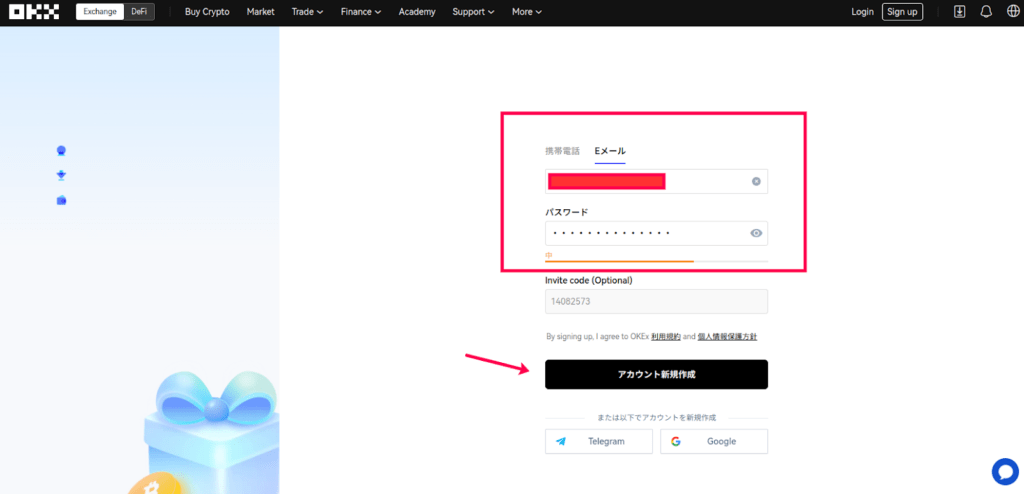The height and width of the screenshot is (494, 1024).
Task: Click the Login link
Action: point(863,12)
